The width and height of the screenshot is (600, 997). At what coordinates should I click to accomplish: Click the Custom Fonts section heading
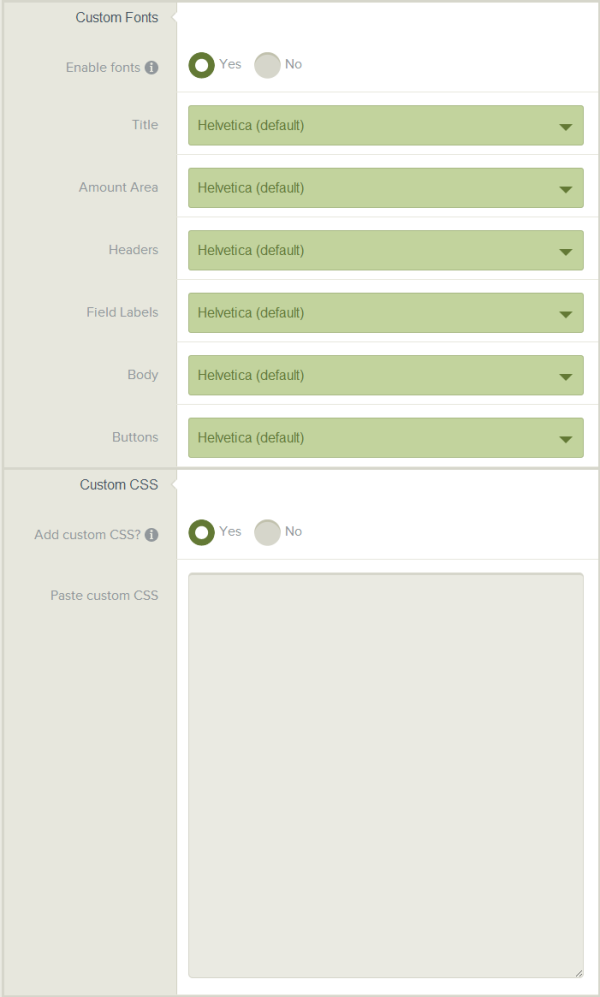(x=117, y=18)
